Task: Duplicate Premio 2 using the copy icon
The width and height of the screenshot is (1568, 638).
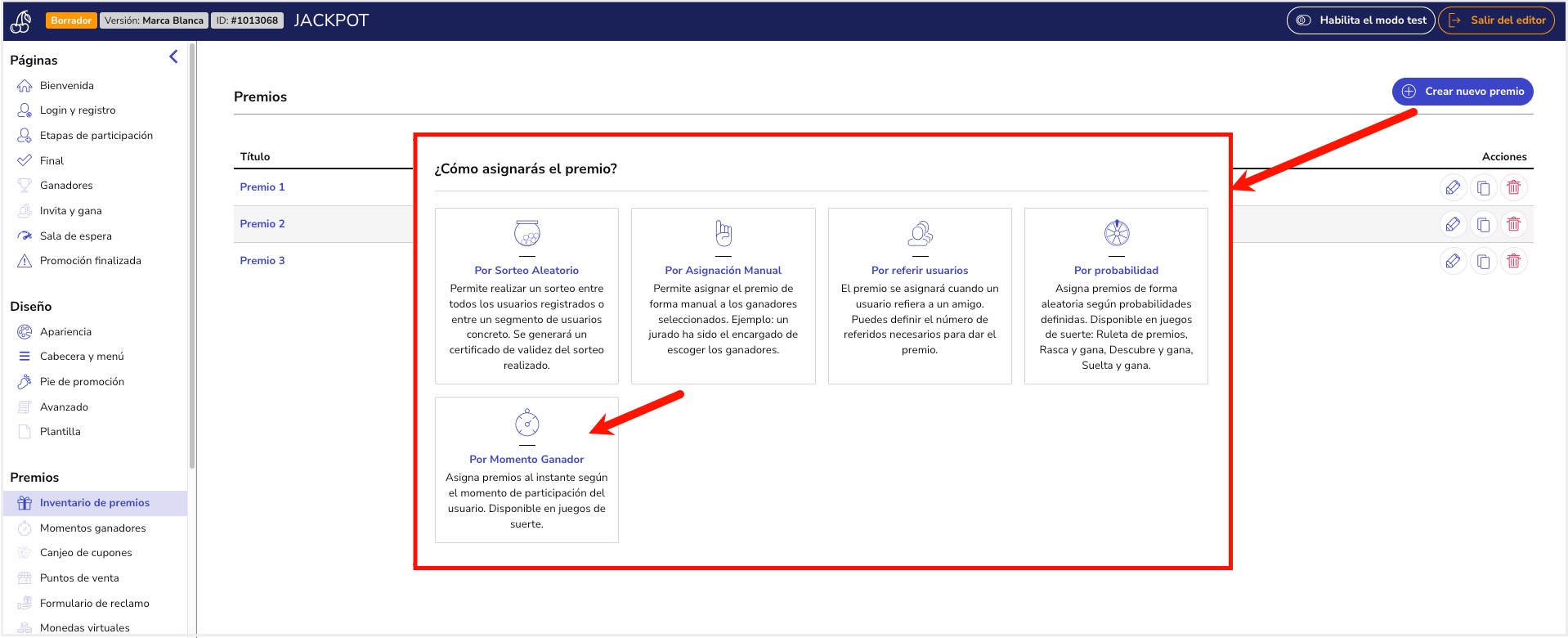Action: pos(1483,224)
